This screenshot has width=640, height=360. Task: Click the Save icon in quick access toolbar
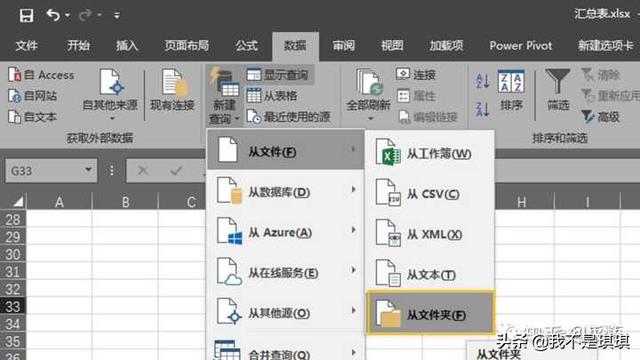coord(26,16)
